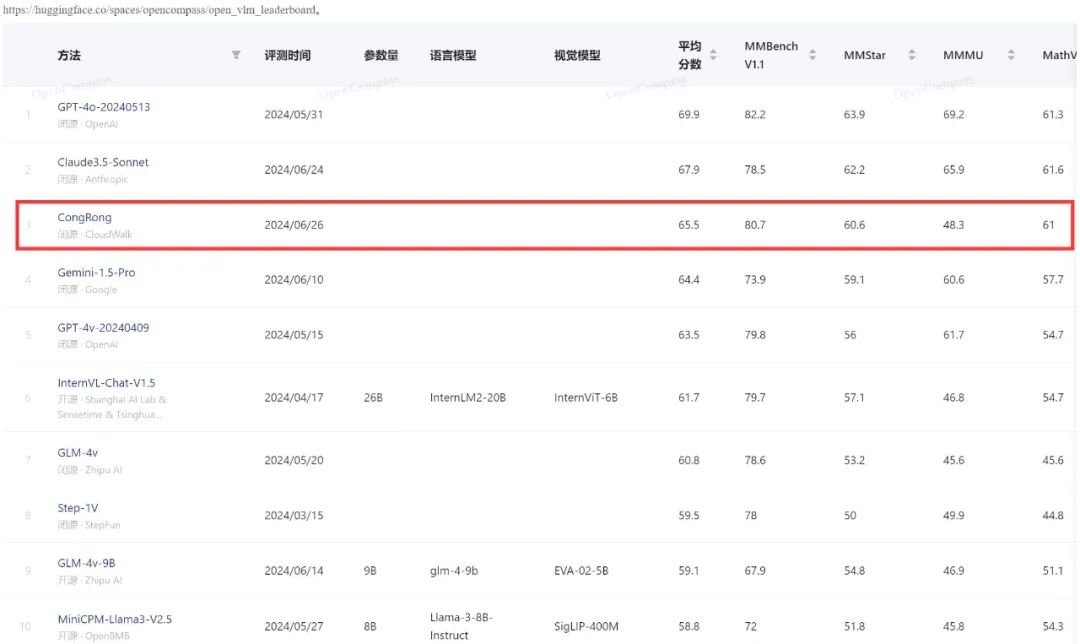Open the GLM-4v model link

(x=77, y=453)
